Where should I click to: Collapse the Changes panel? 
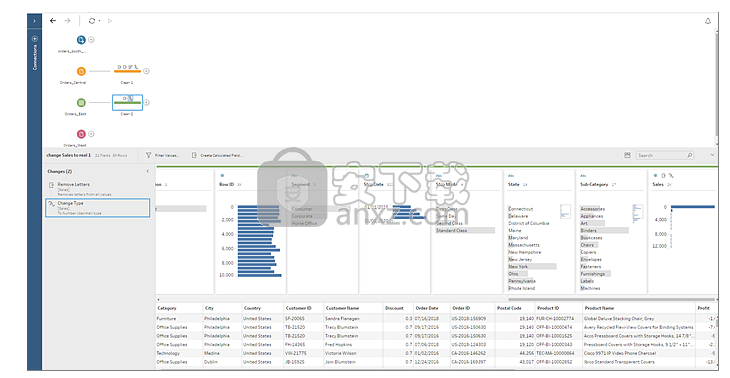coord(148,171)
